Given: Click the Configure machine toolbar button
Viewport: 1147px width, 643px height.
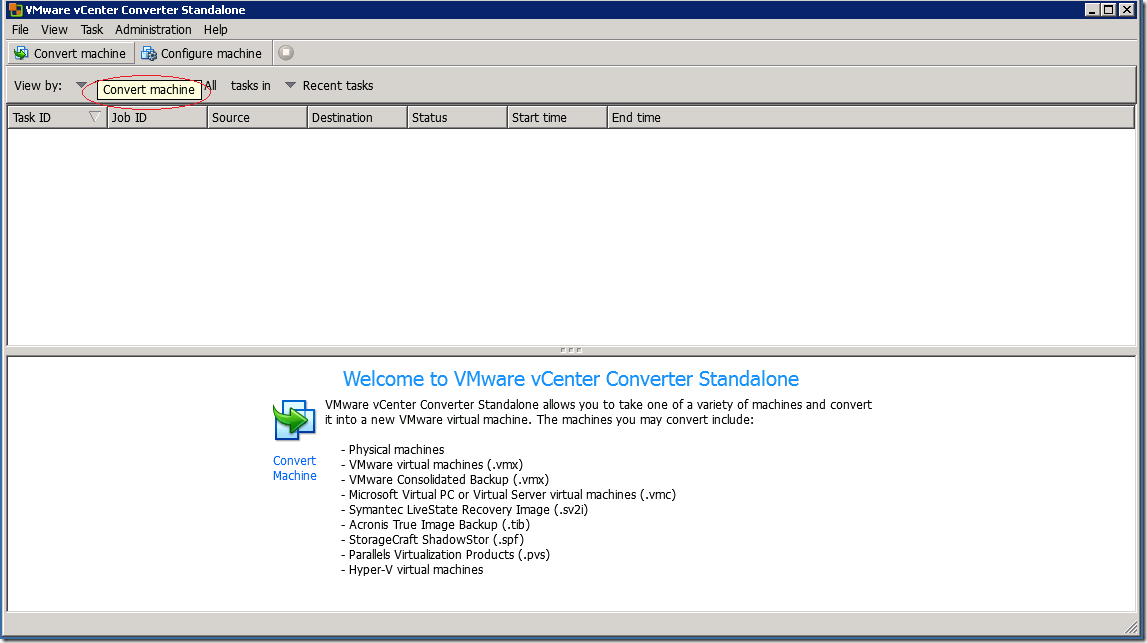Looking at the screenshot, I should point(201,53).
